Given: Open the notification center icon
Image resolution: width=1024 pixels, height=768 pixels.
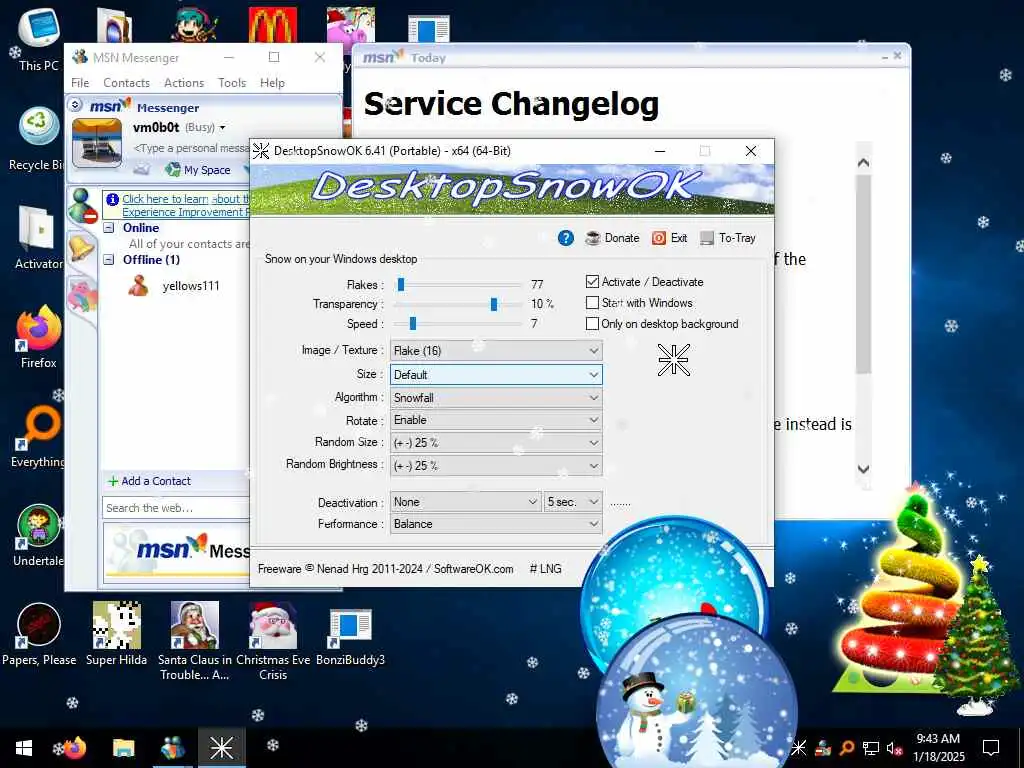Looking at the screenshot, I should coord(991,748).
